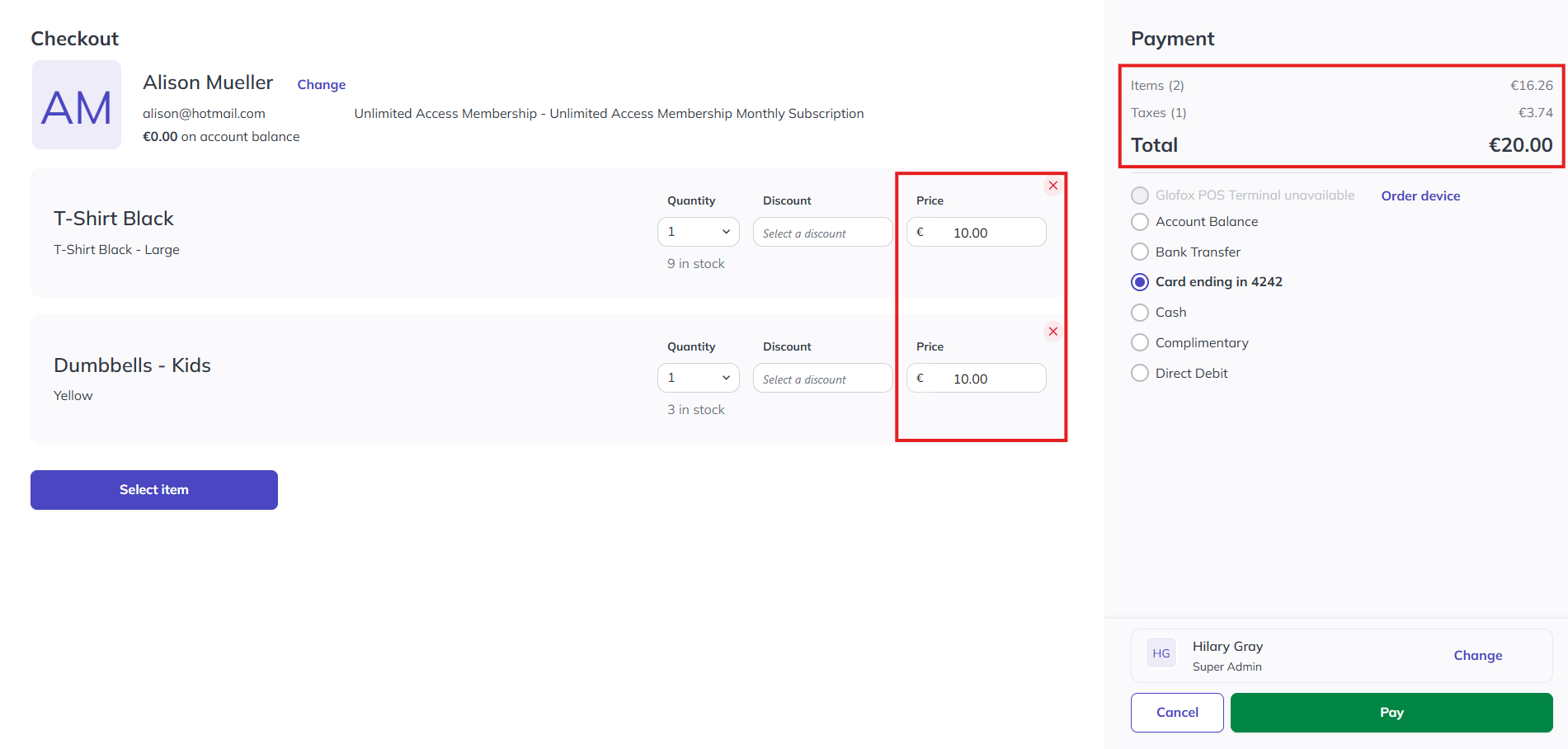Select Glofox POS Terminal radio option
This screenshot has width=1568, height=749.
point(1140,195)
